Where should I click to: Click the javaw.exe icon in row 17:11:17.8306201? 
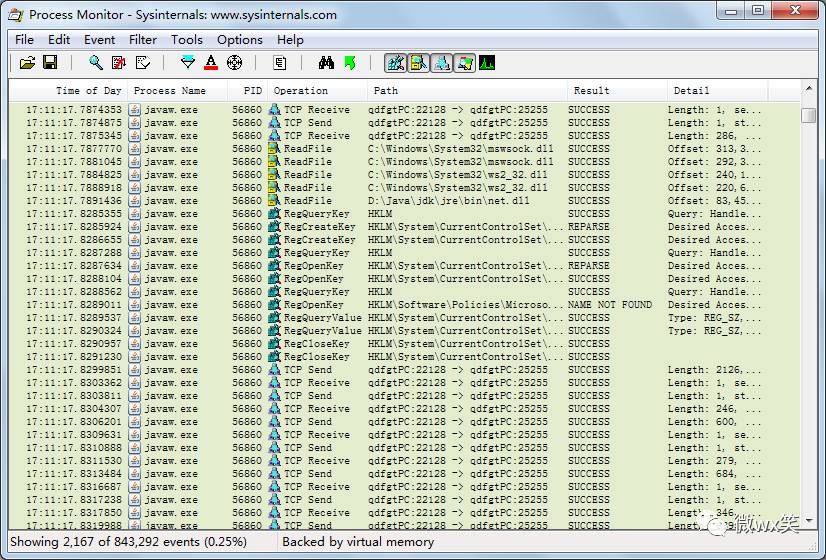135,421
